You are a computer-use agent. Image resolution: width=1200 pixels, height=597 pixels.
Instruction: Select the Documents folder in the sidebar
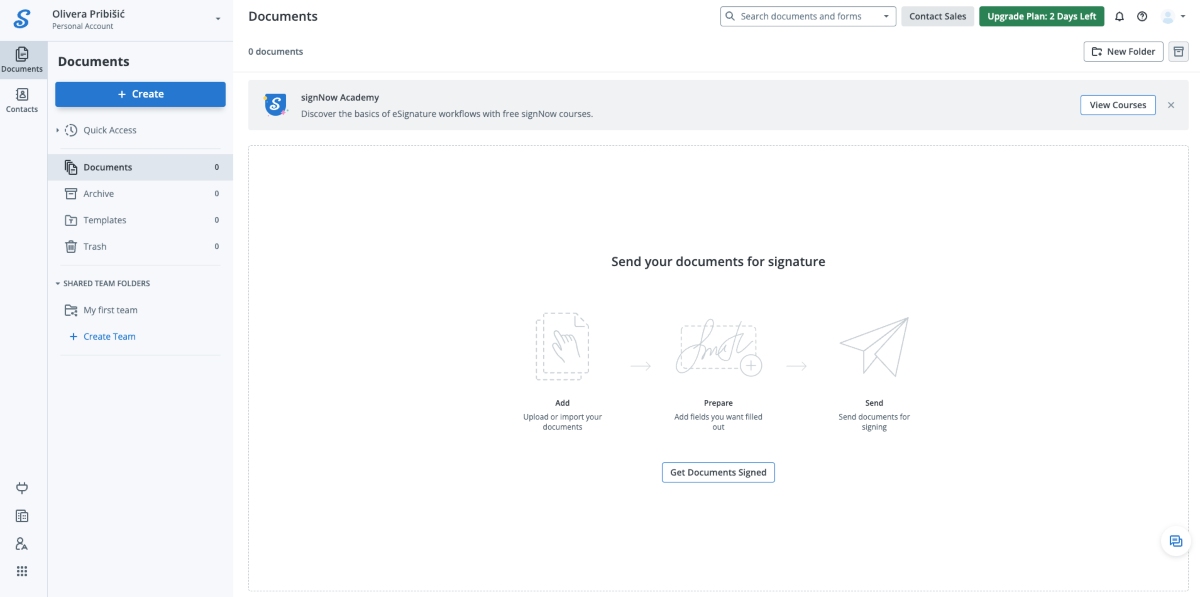(x=140, y=167)
